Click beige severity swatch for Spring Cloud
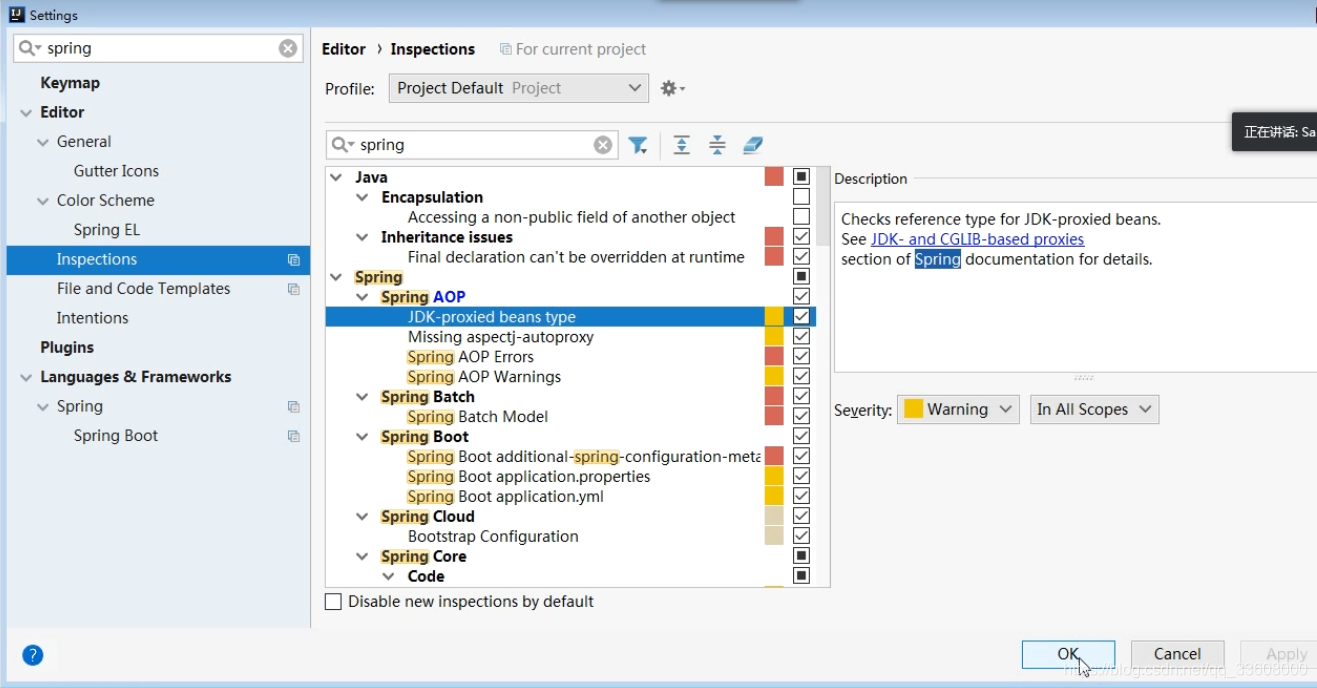This screenshot has width=1317, height=688. point(774,517)
